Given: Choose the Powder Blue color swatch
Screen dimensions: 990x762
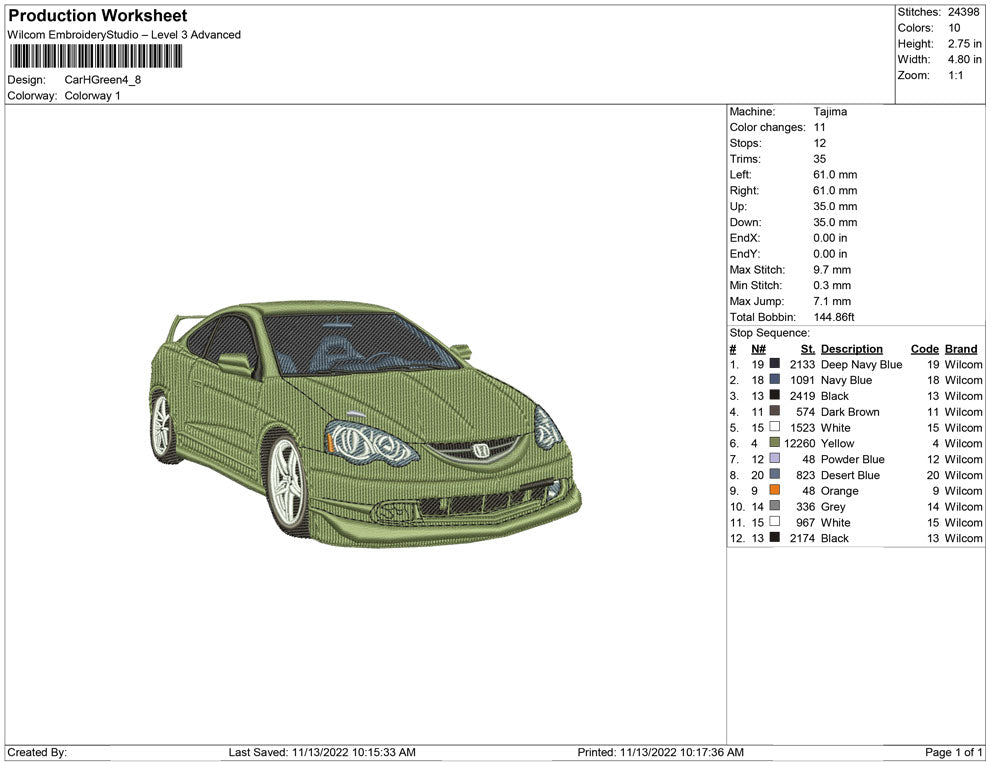Looking at the screenshot, I should click(775, 459).
